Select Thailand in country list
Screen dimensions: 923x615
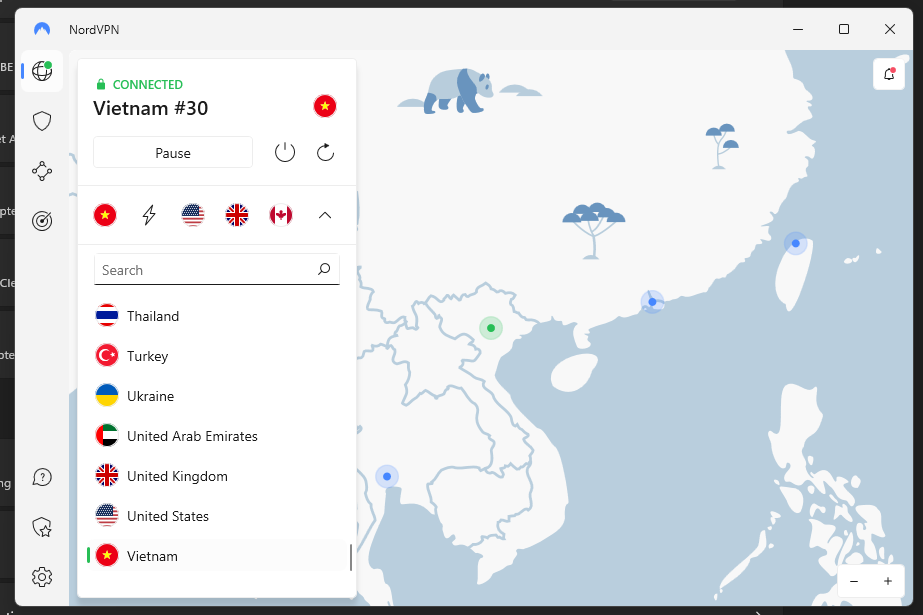(217, 316)
